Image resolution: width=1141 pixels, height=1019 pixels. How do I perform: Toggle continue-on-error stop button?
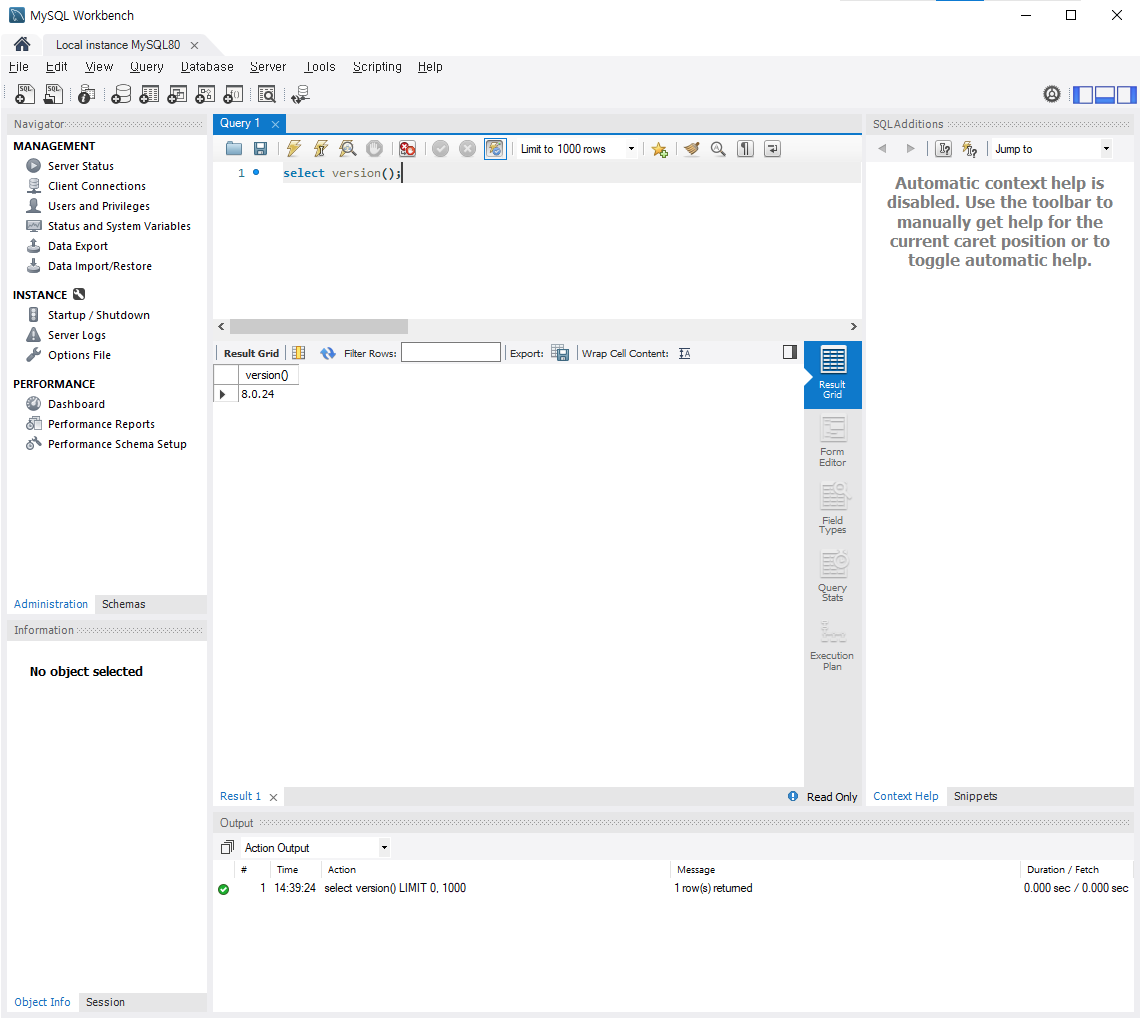point(407,148)
